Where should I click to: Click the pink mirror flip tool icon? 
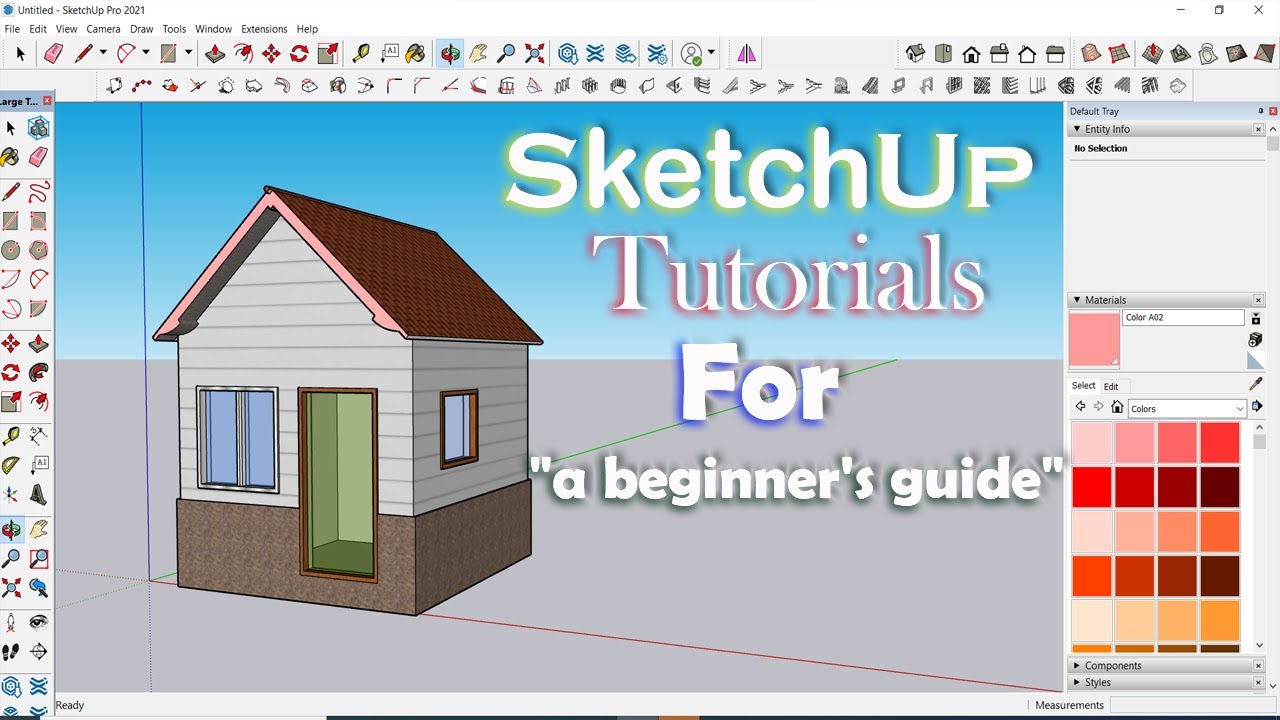coord(746,54)
